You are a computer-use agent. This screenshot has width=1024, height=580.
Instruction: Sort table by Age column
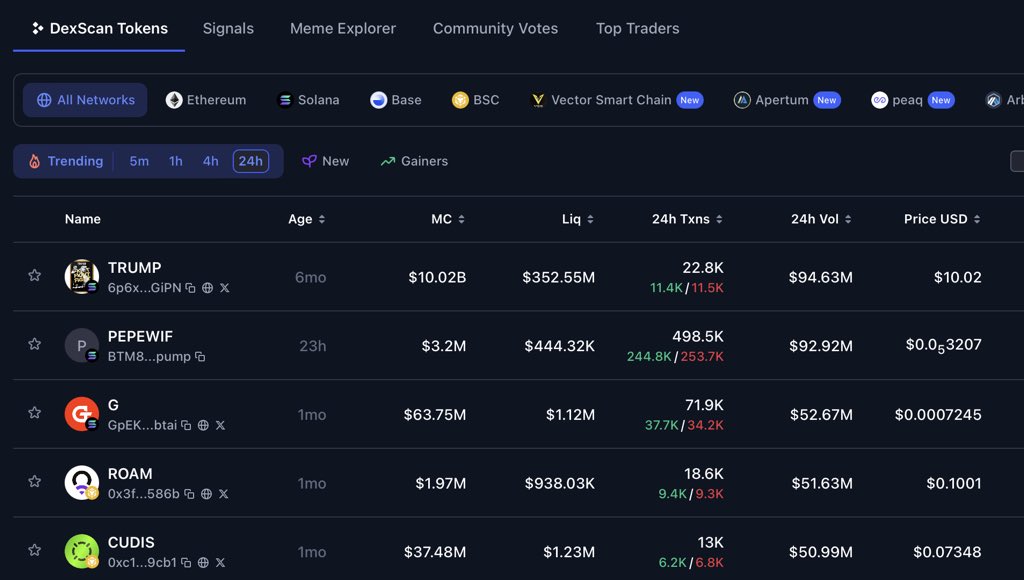point(306,219)
